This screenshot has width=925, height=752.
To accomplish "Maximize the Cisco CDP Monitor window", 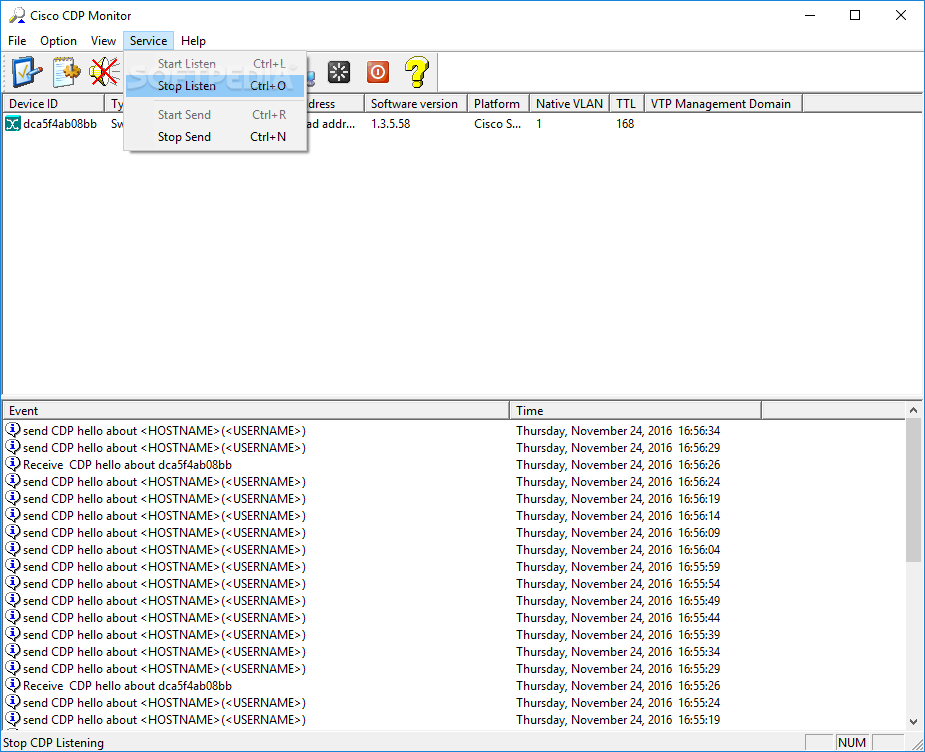I will tap(855, 15).
